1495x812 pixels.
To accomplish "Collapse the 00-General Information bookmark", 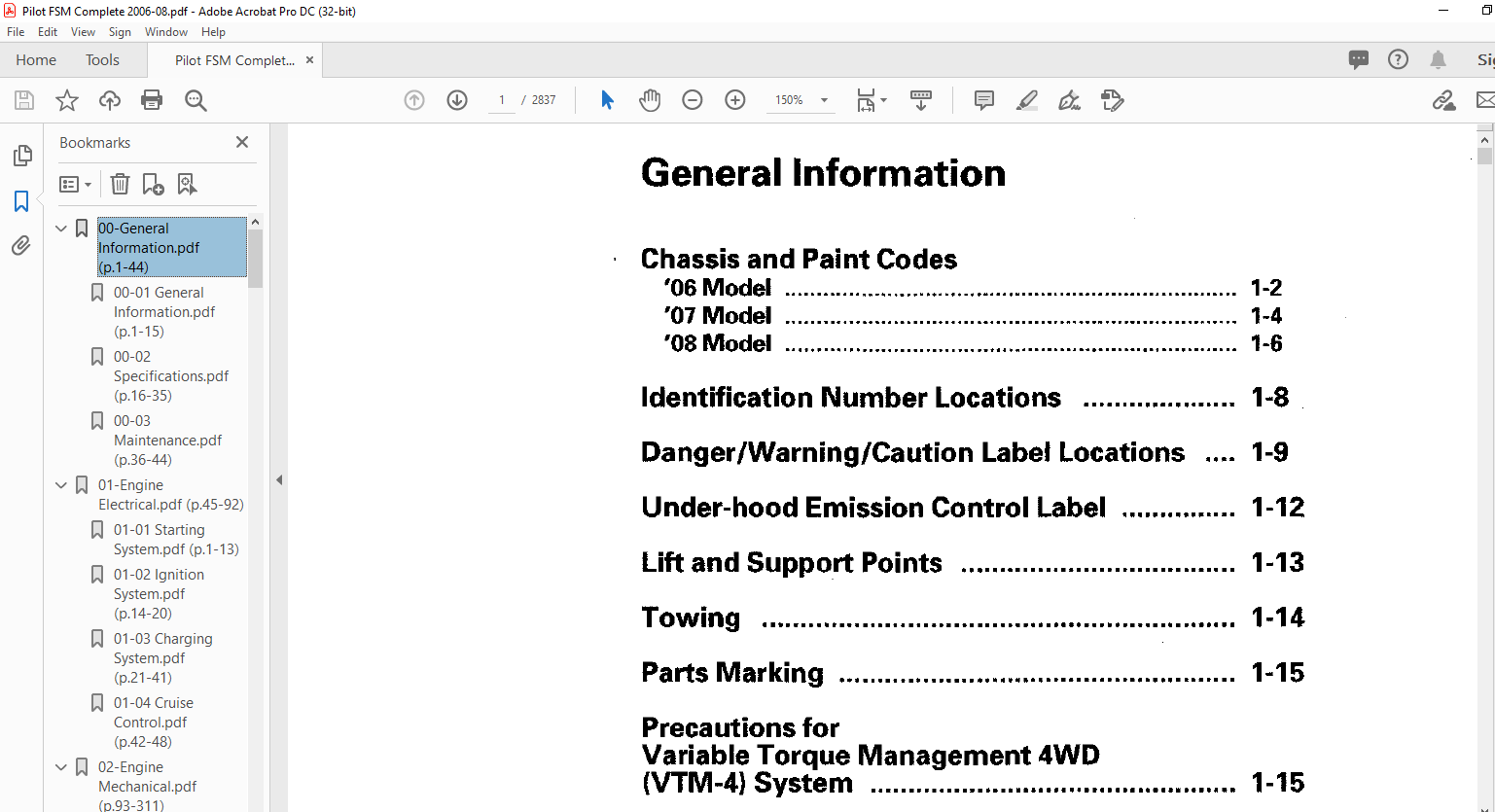I will pos(61,229).
